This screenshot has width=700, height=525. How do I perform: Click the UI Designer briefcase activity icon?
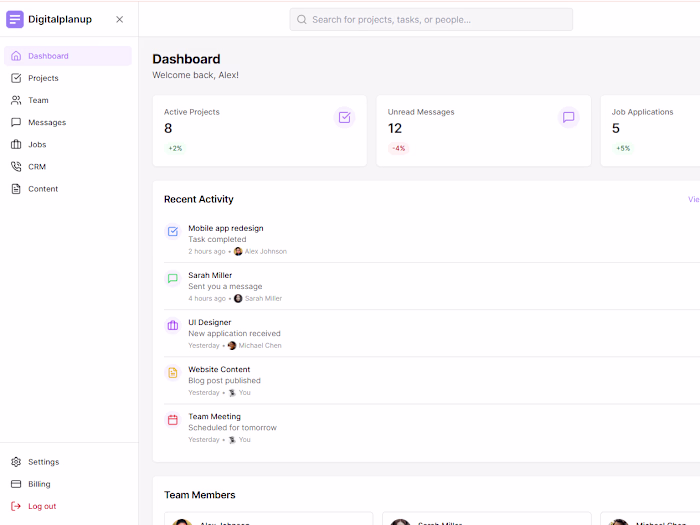coord(173,325)
